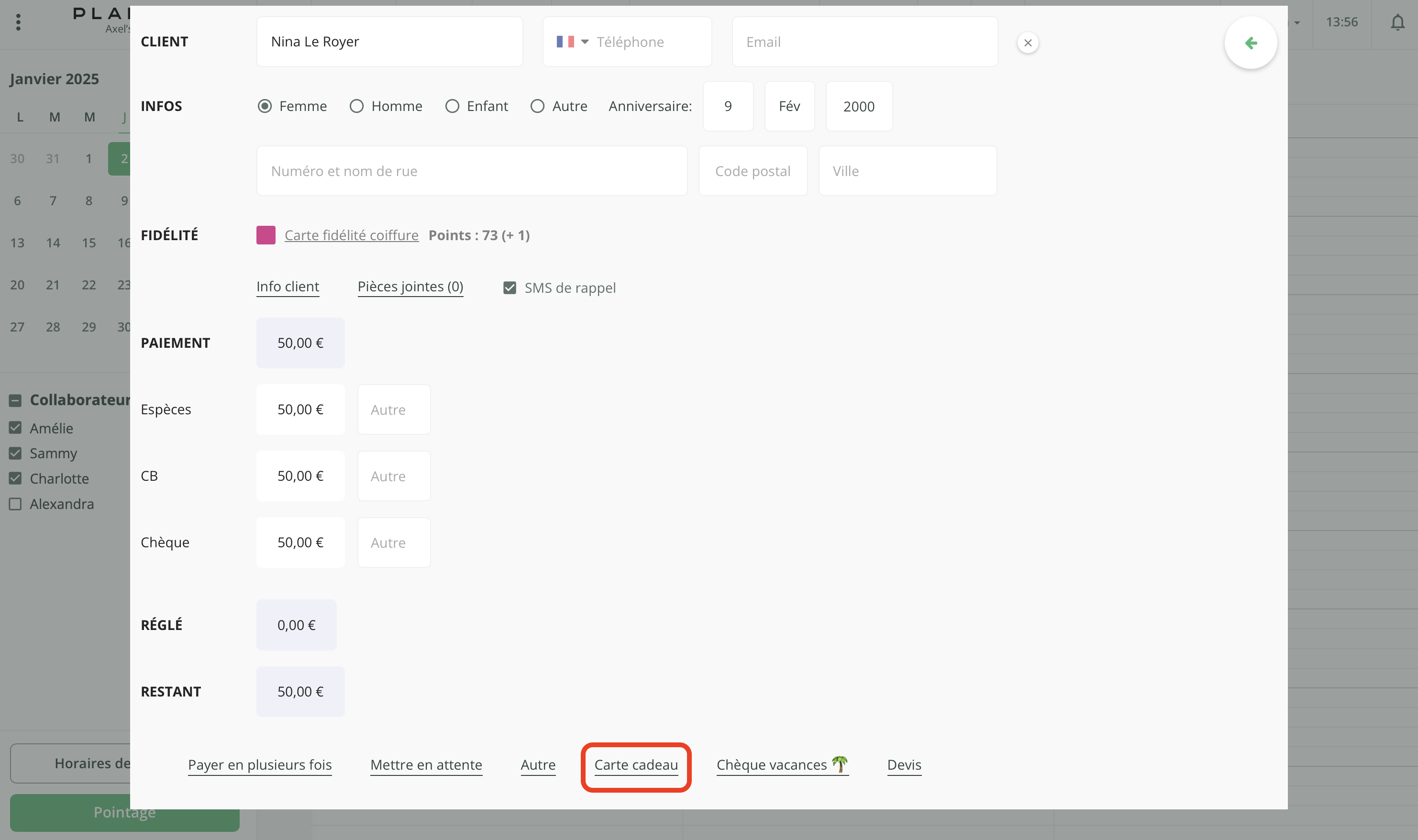The height and width of the screenshot is (840, 1418).
Task: Open Pièces jointes (0) tab
Action: coord(410,287)
